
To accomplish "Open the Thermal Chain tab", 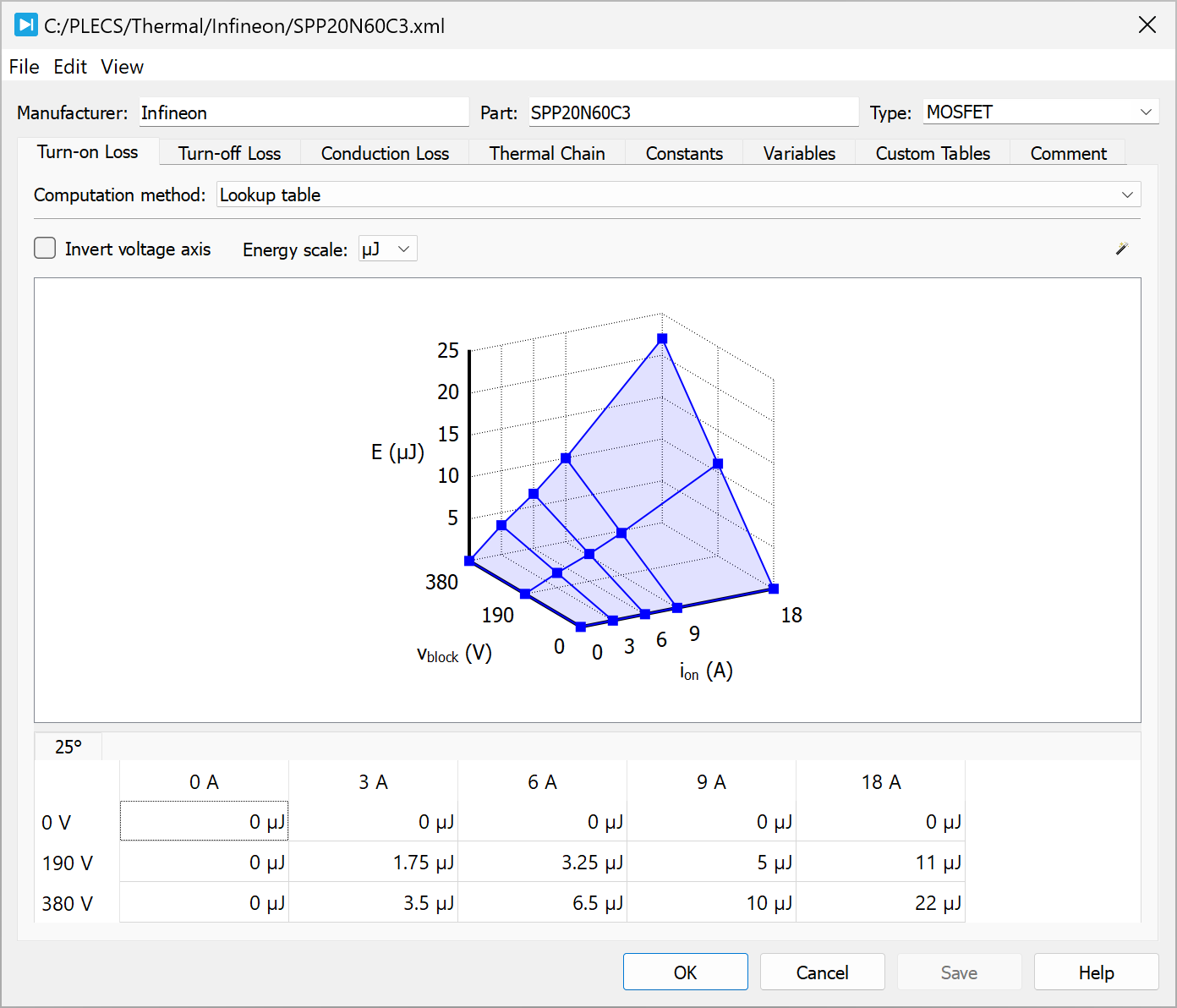I will [x=547, y=153].
